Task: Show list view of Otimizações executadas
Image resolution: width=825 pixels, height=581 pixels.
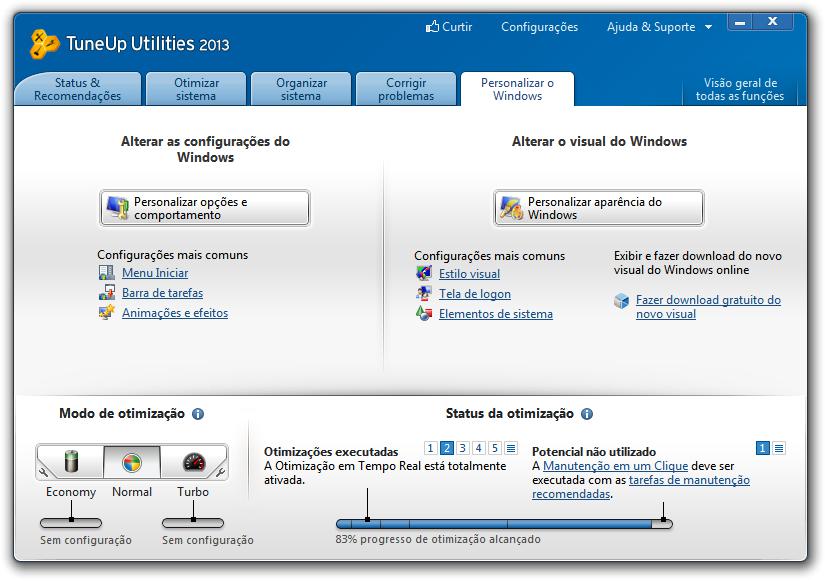Action: (x=511, y=448)
